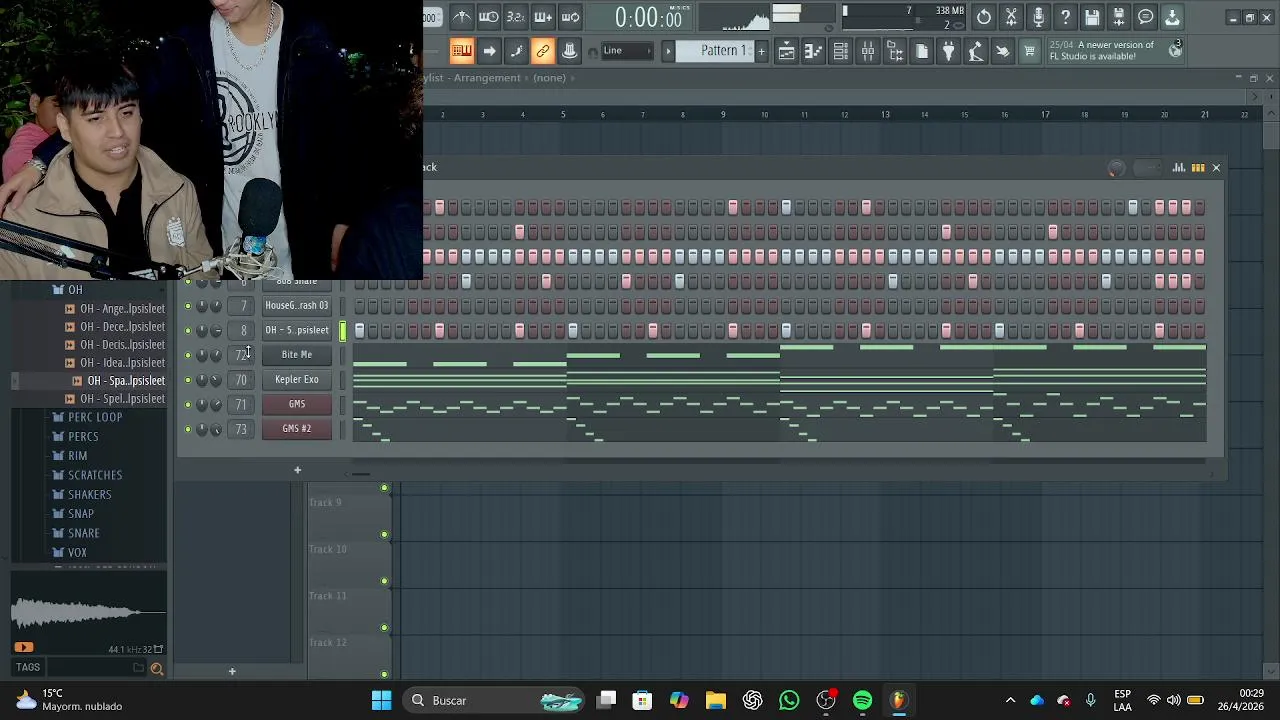Adjust the Channel rack swing knob
This screenshot has width=1280, height=720.
click(1116, 168)
